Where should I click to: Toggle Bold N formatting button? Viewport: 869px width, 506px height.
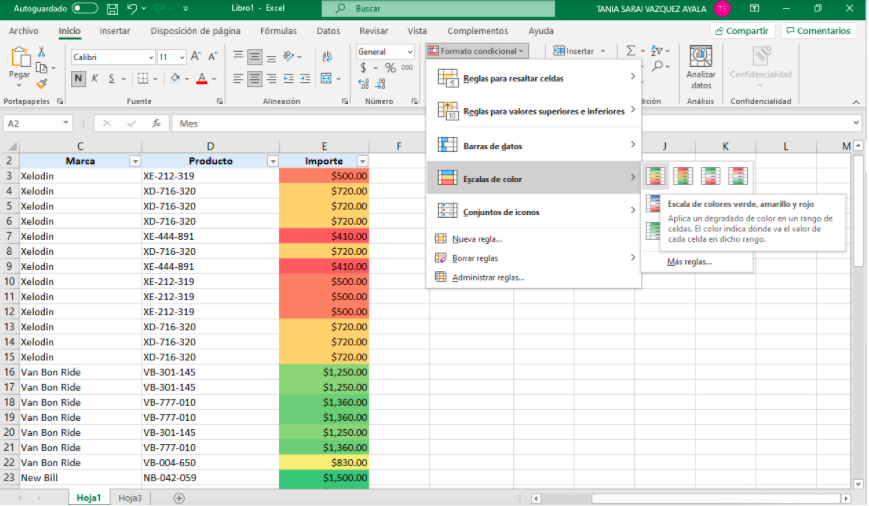[x=78, y=79]
